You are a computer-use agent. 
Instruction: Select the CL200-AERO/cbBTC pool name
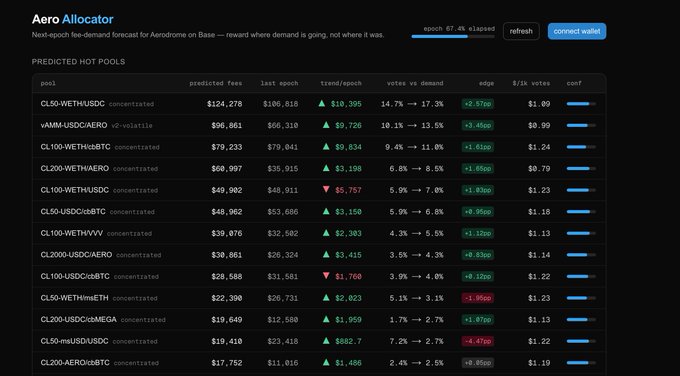tap(75, 363)
